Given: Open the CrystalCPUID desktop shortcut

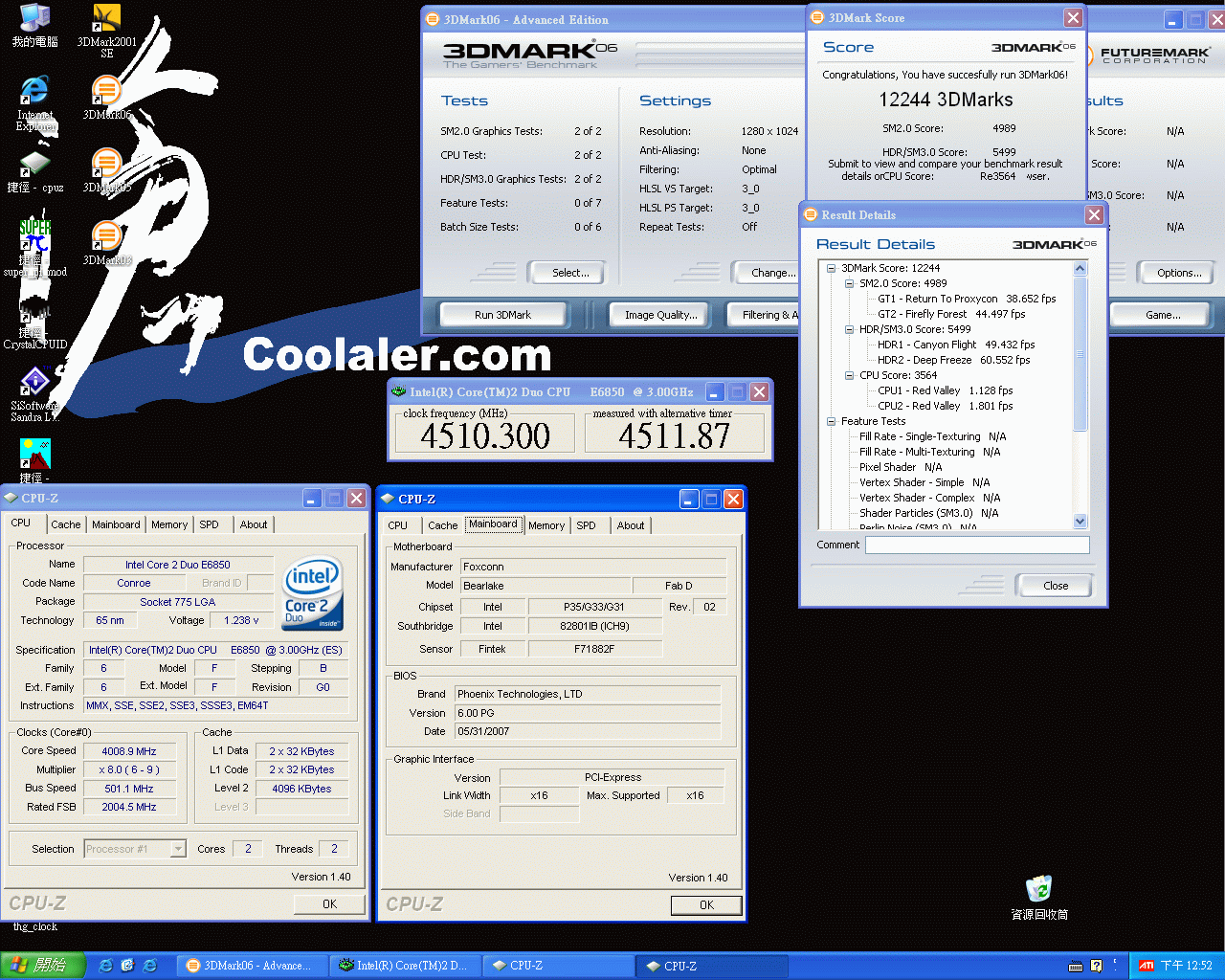Looking at the screenshot, I should tap(34, 323).
